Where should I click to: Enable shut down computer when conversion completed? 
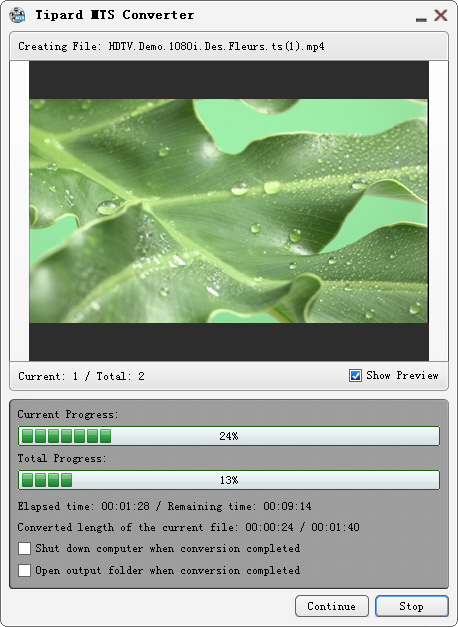[x=24, y=548]
